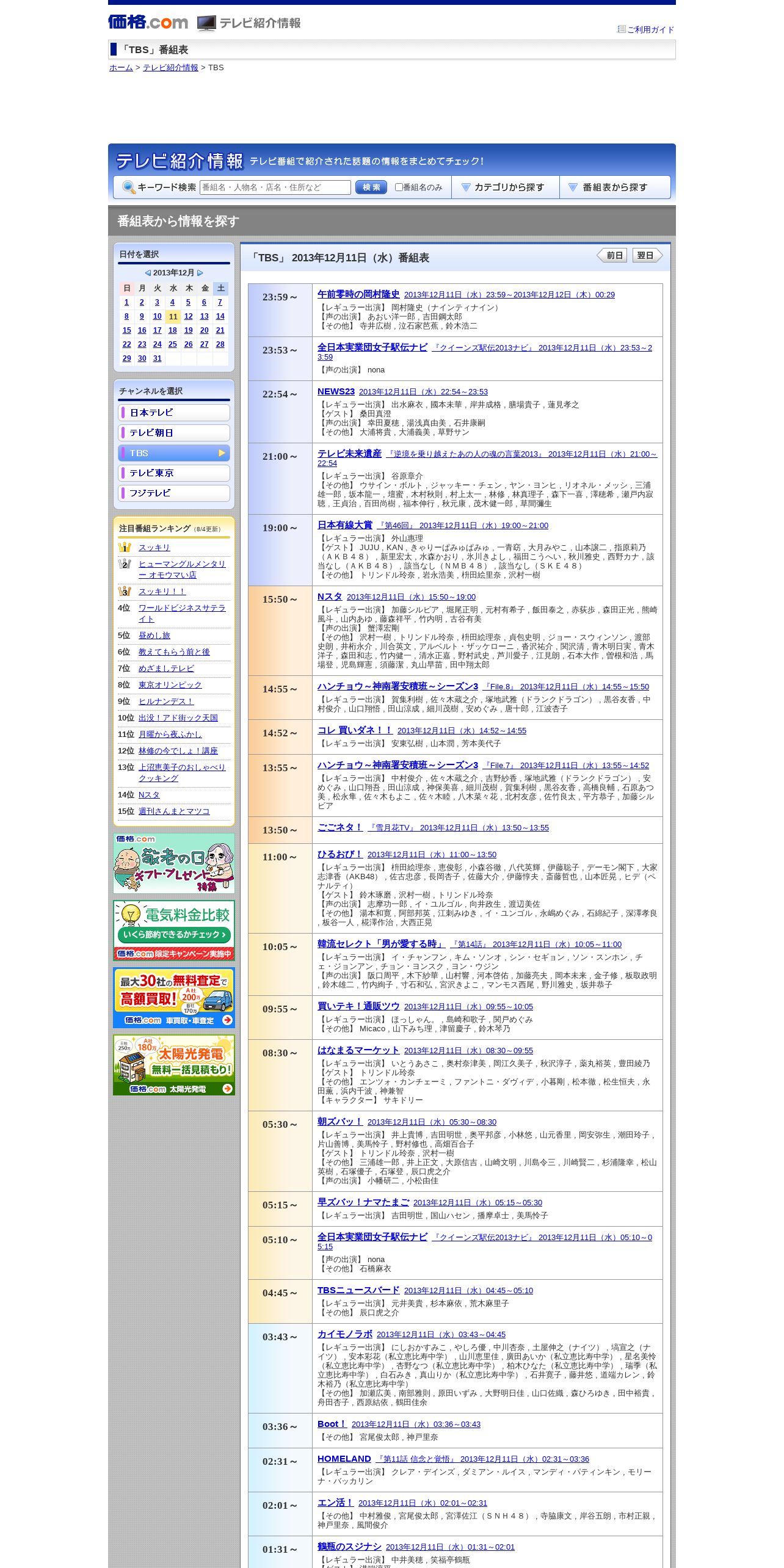The height and width of the screenshot is (1568, 784).
Task: Open 韓流セレクト「男が愛する時」 link
Action: click(x=382, y=944)
